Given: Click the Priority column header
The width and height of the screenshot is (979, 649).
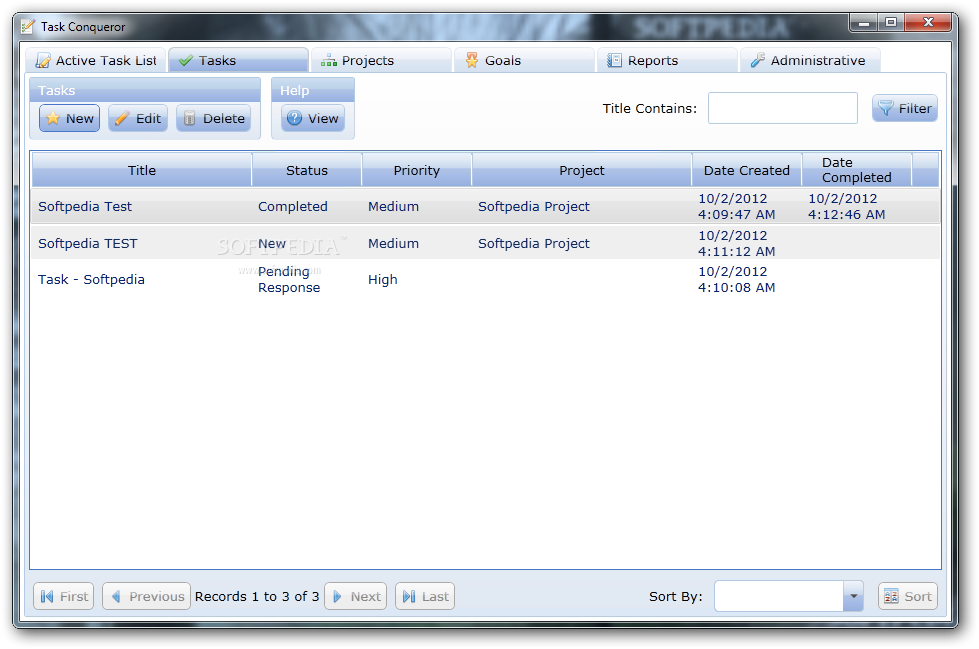Looking at the screenshot, I should 416,170.
